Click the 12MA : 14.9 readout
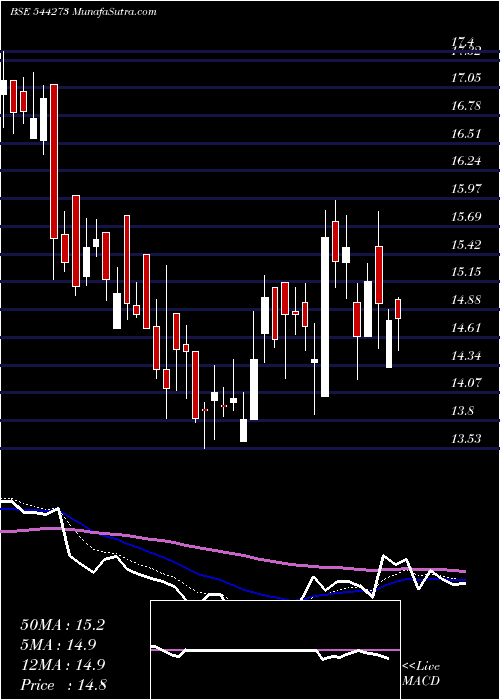 [x=62, y=665]
